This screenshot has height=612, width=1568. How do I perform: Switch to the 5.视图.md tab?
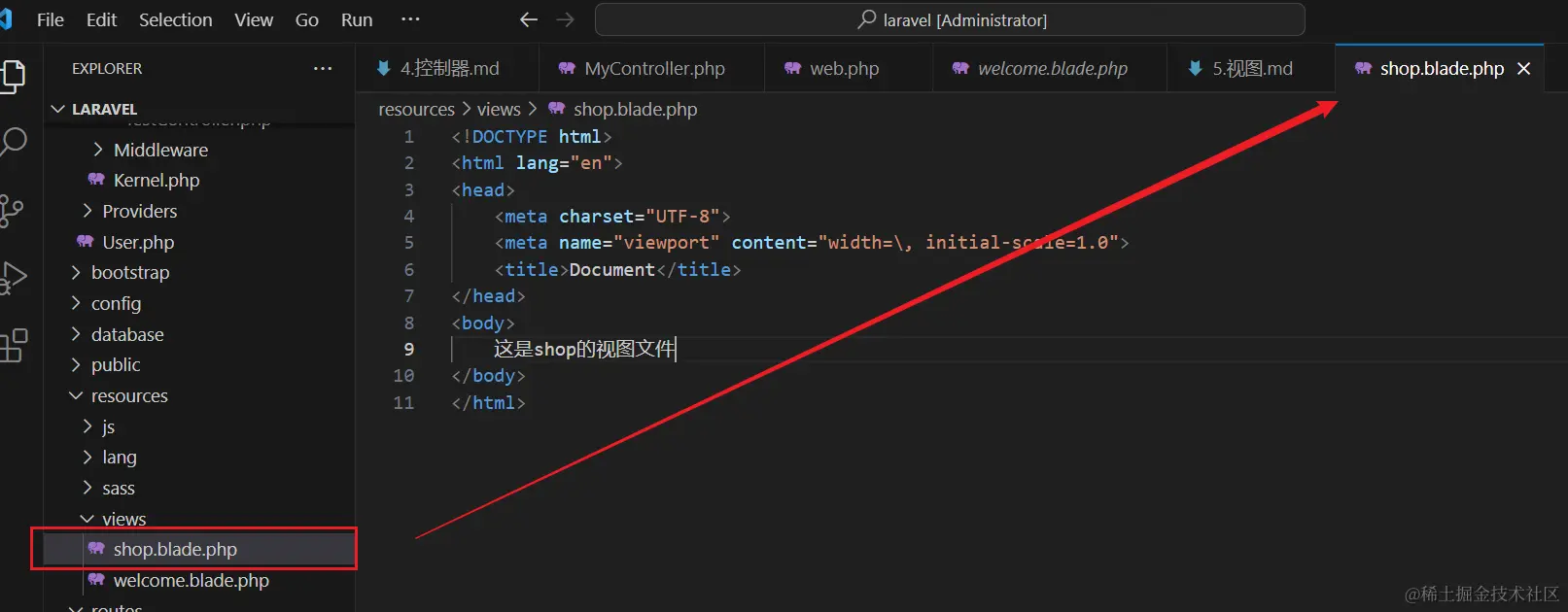1251,68
